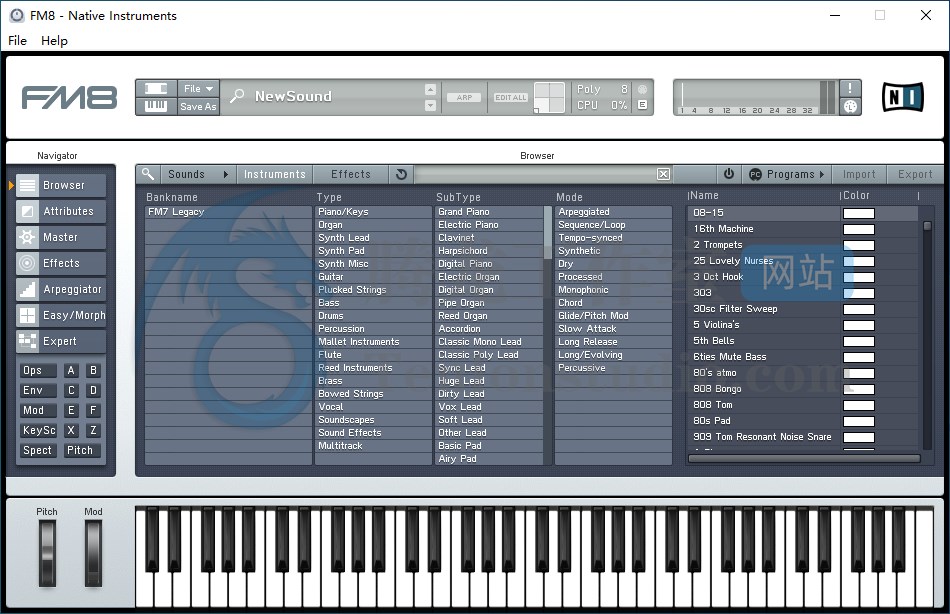Open the File menu in menu bar

pyautogui.click(x=18, y=41)
